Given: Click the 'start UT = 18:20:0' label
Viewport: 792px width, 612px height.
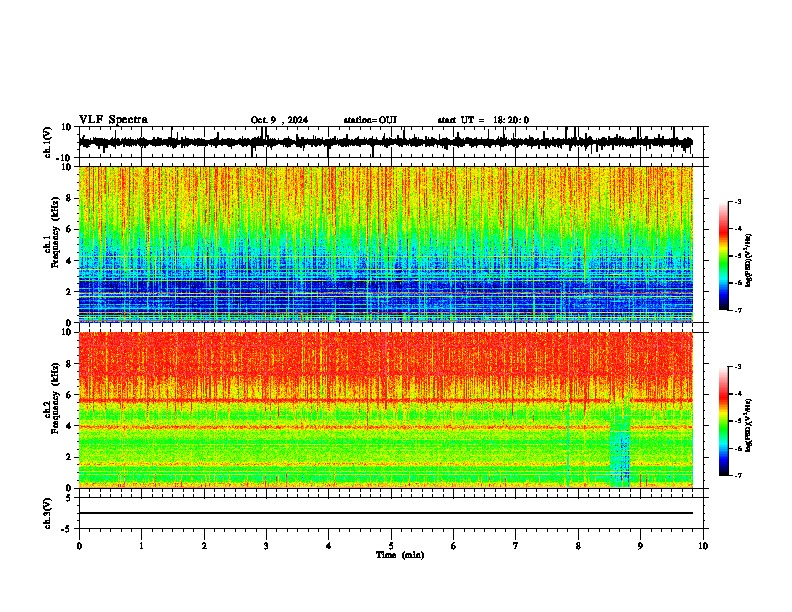Looking at the screenshot, I should point(483,120).
